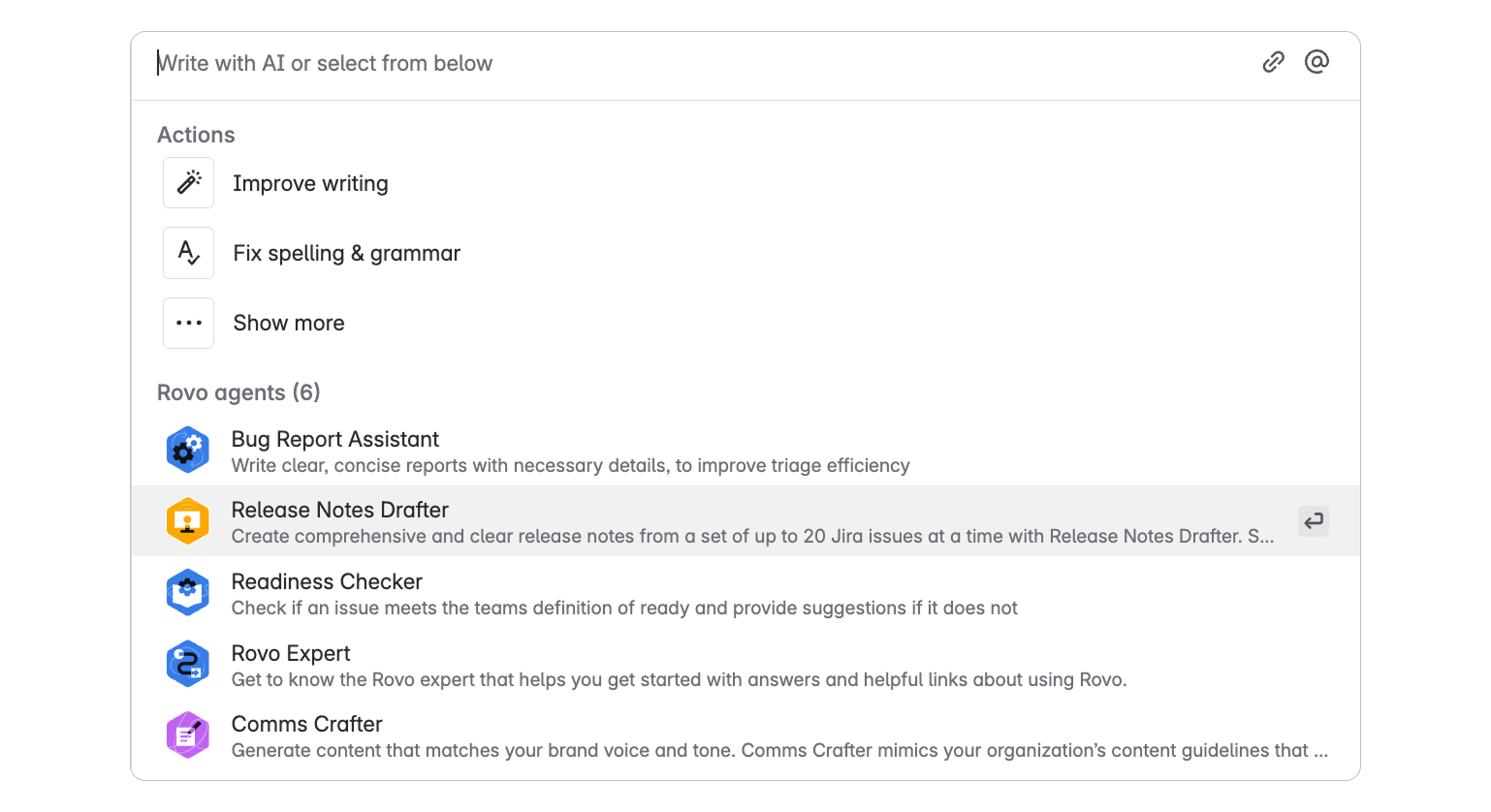Click the @ mention icon
Viewport: 1491px width, 812px height.
1317,62
